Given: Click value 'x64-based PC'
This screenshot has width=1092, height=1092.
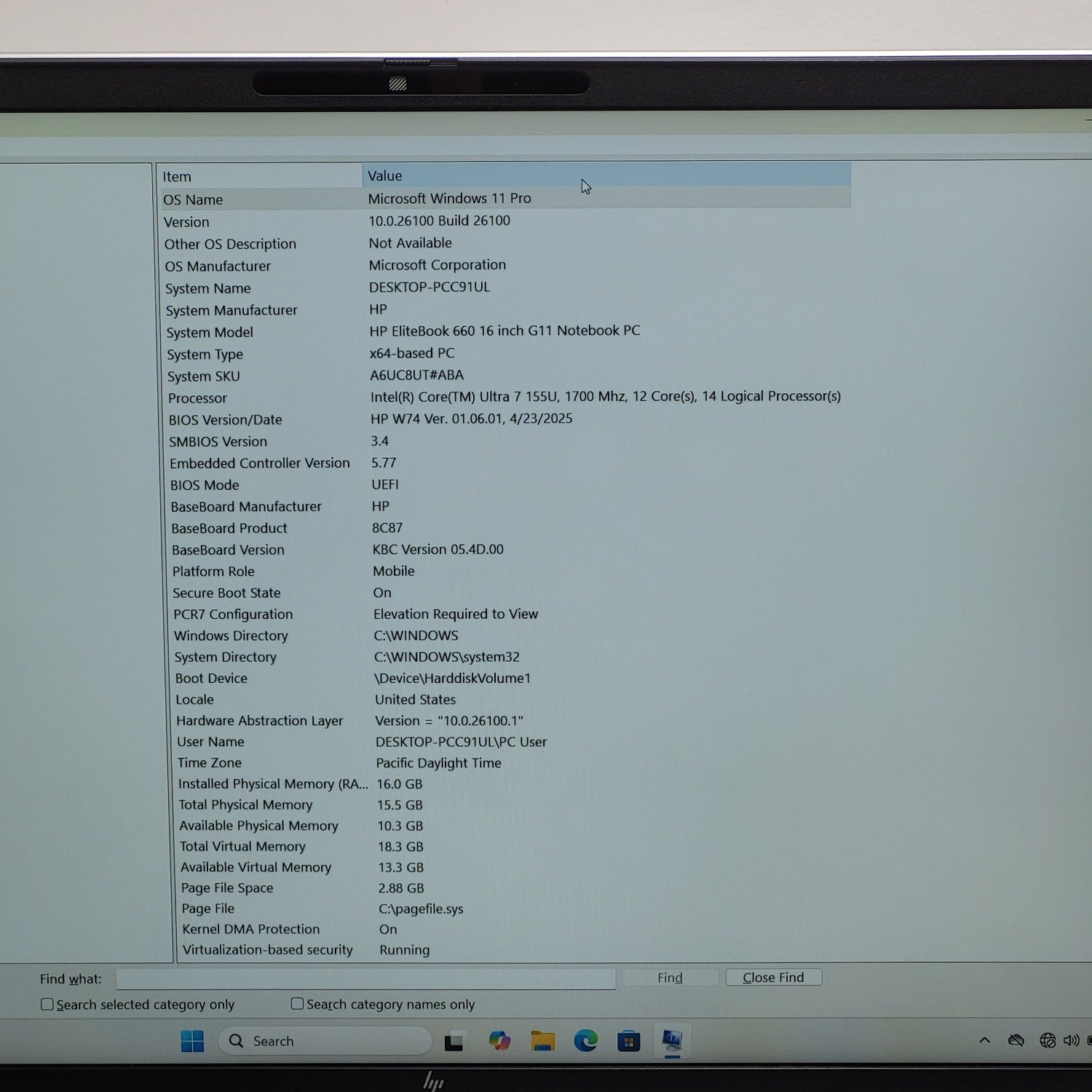Looking at the screenshot, I should coord(412,353).
